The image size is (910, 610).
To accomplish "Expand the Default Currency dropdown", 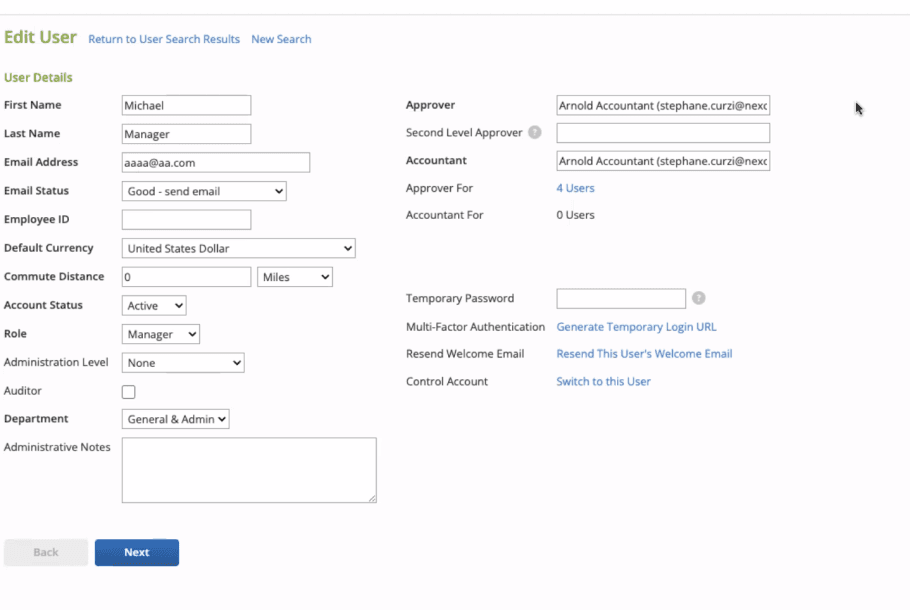I will pyautogui.click(x=238, y=248).
